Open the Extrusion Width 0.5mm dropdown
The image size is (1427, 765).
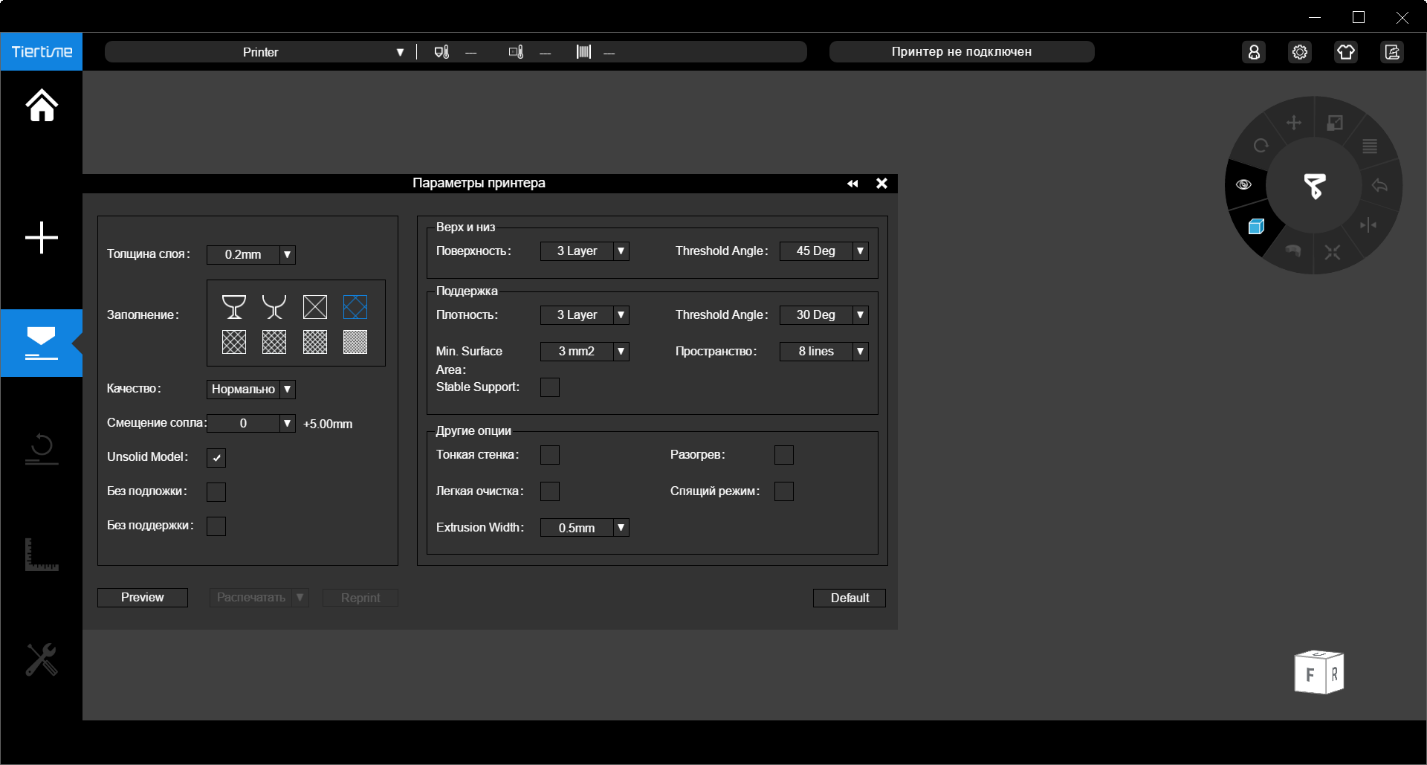click(585, 527)
